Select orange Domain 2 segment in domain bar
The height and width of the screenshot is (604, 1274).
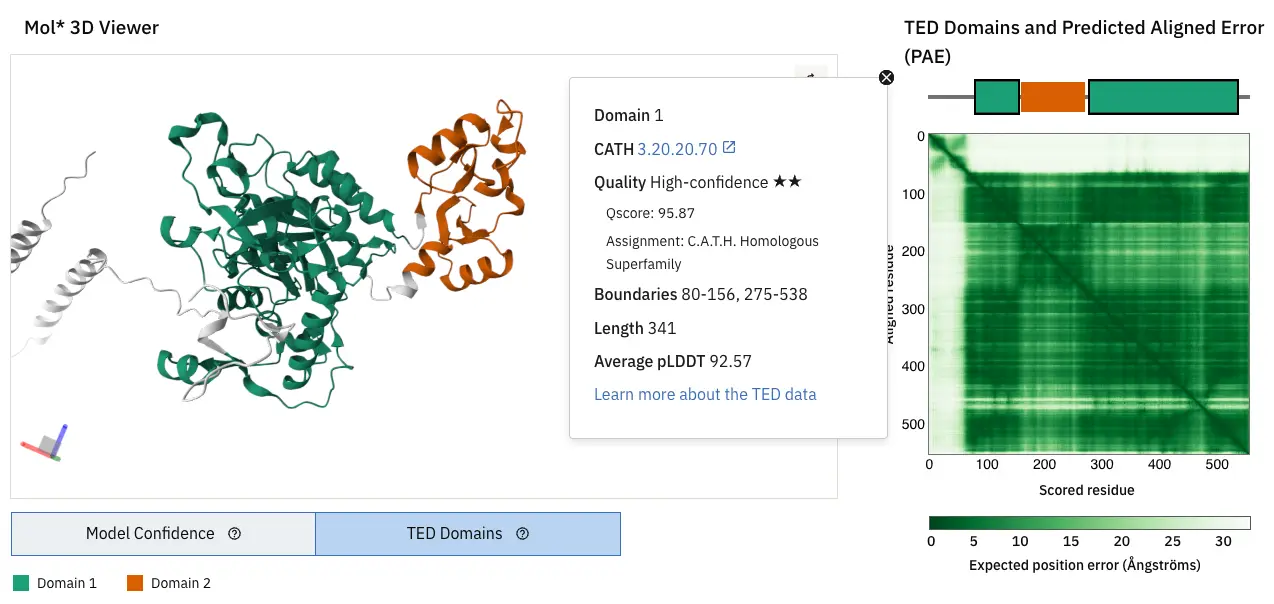click(1053, 97)
